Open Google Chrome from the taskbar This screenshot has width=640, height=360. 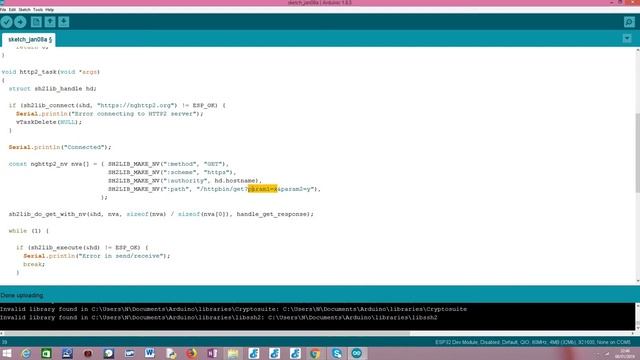315,353
